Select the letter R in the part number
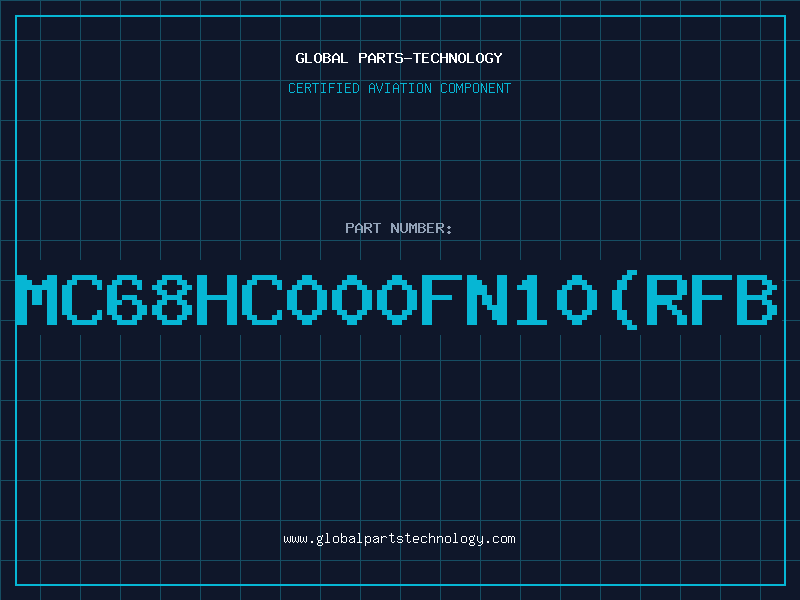The image size is (800, 600). [x=667, y=299]
